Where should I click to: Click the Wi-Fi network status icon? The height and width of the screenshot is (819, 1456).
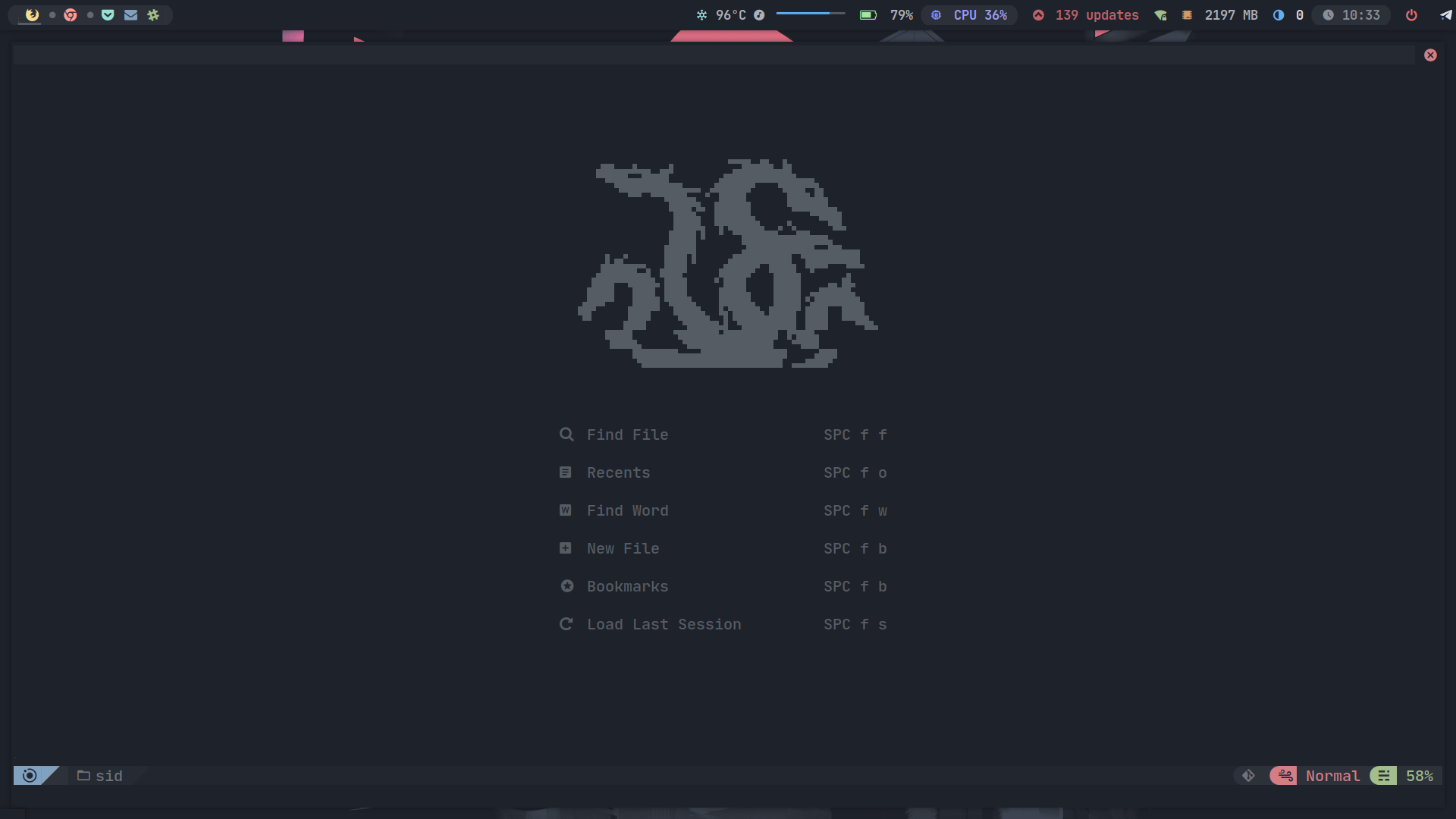(1160, 15)
